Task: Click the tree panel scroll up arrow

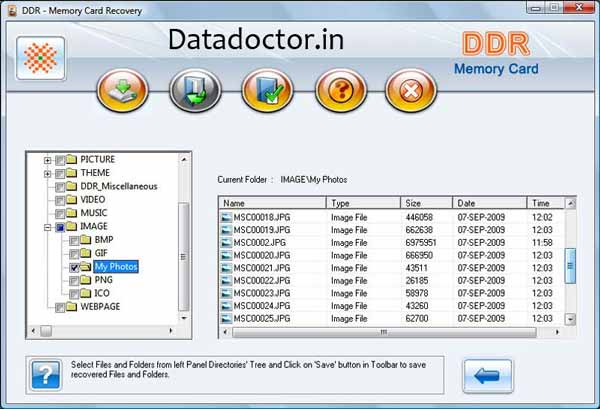Action: click(184, 159)
